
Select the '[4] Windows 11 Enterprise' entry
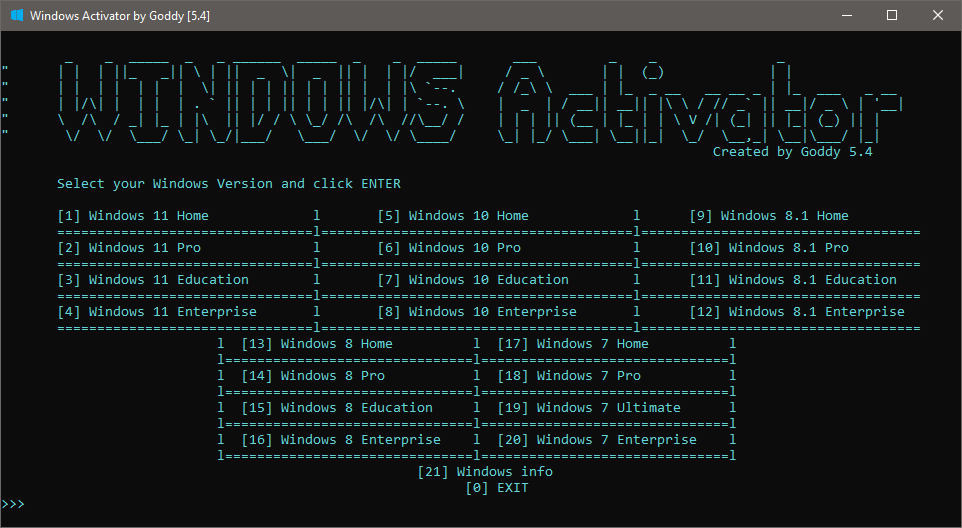point(157,312)
